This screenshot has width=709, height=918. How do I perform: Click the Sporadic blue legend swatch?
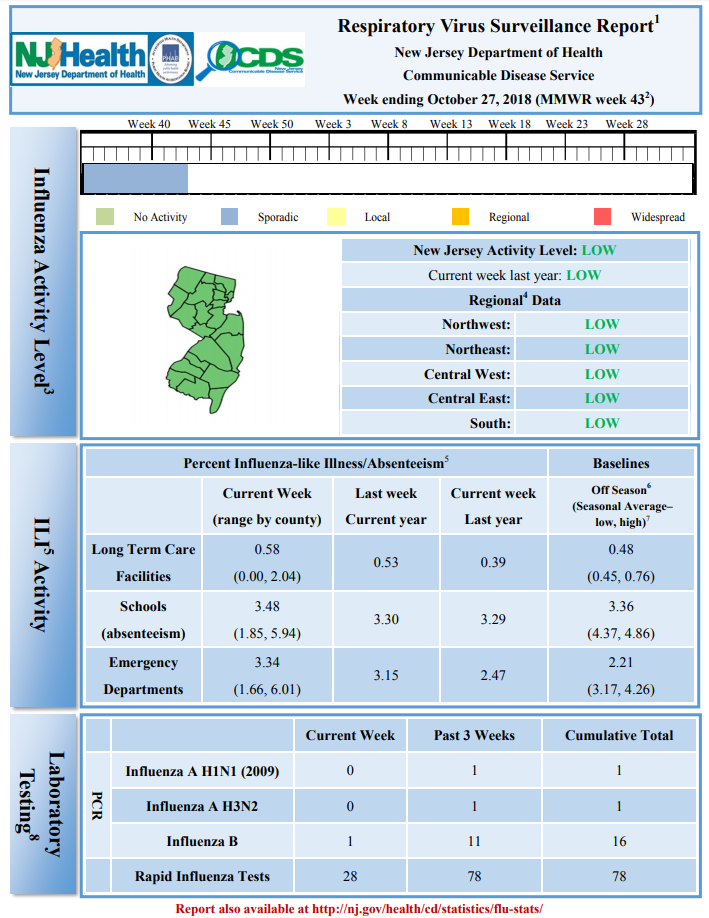230,217
